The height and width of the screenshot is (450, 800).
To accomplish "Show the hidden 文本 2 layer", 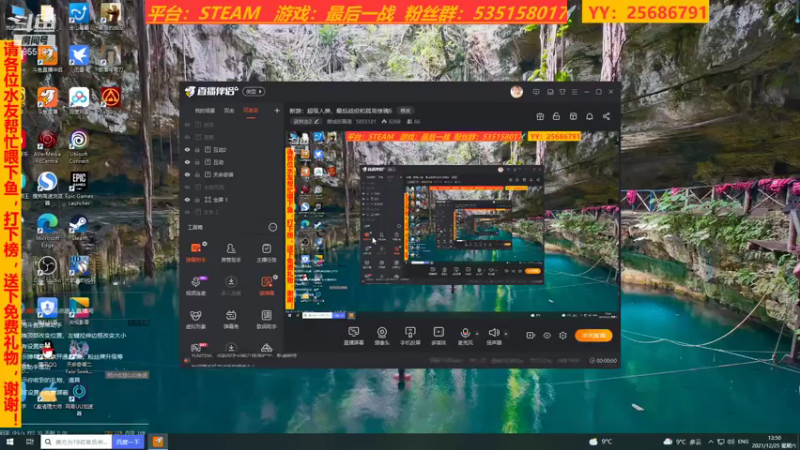I will [x=187, y=212].
